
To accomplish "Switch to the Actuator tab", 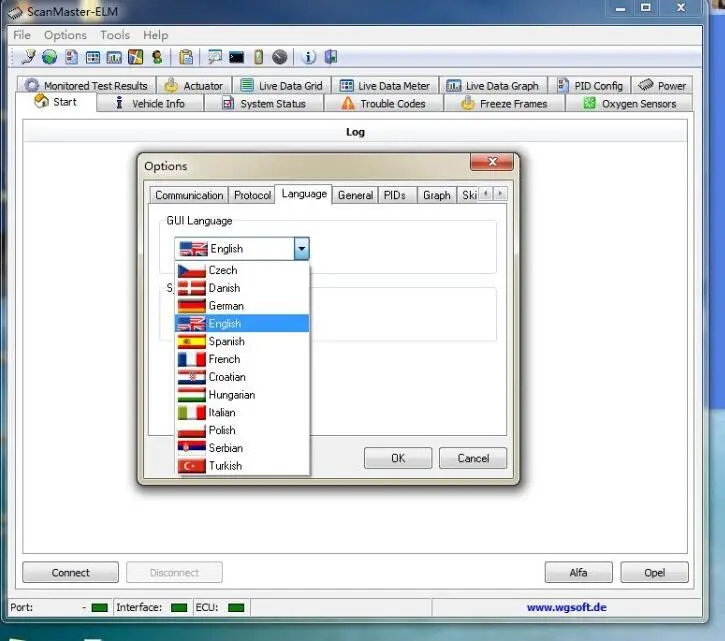I will click(194, 86).
